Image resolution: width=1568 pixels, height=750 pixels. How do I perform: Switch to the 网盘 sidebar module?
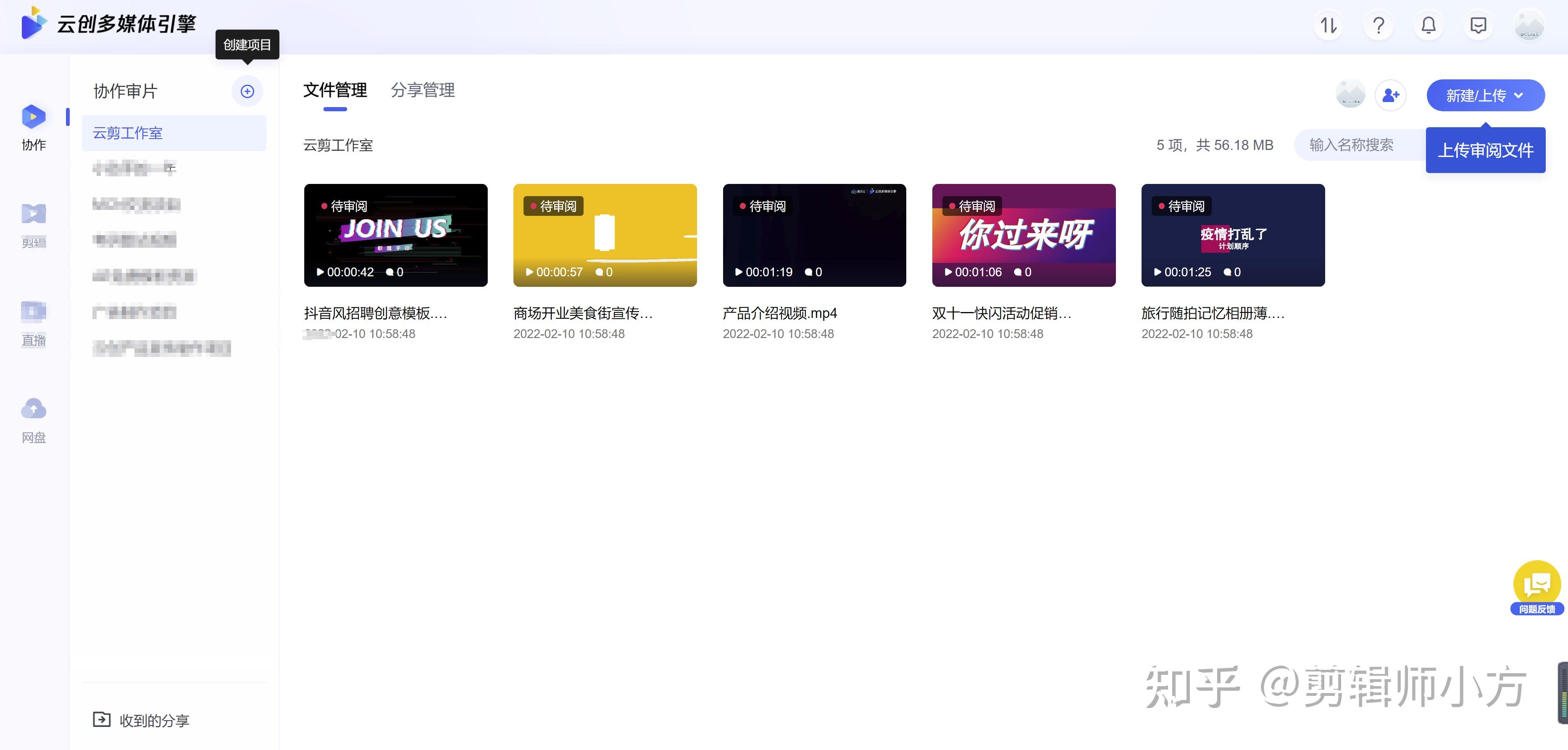[x=34, y=420]
